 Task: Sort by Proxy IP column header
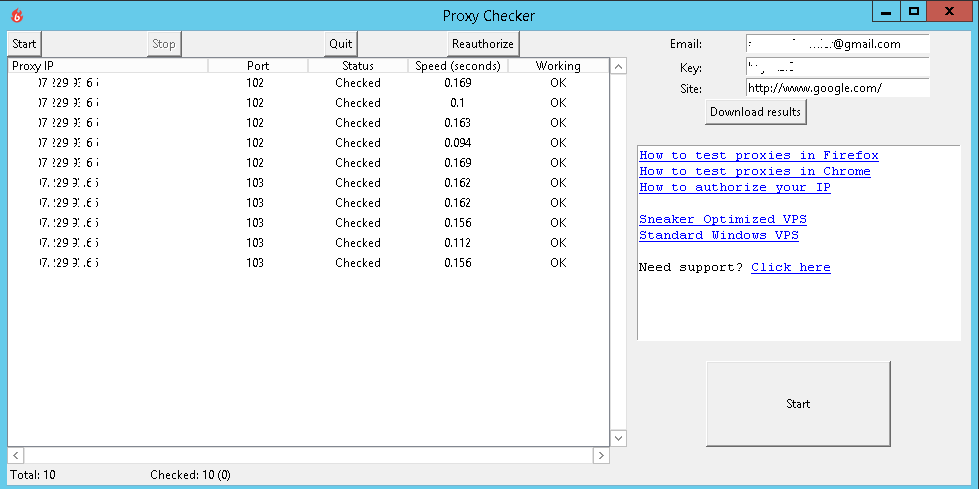[108, 66]
